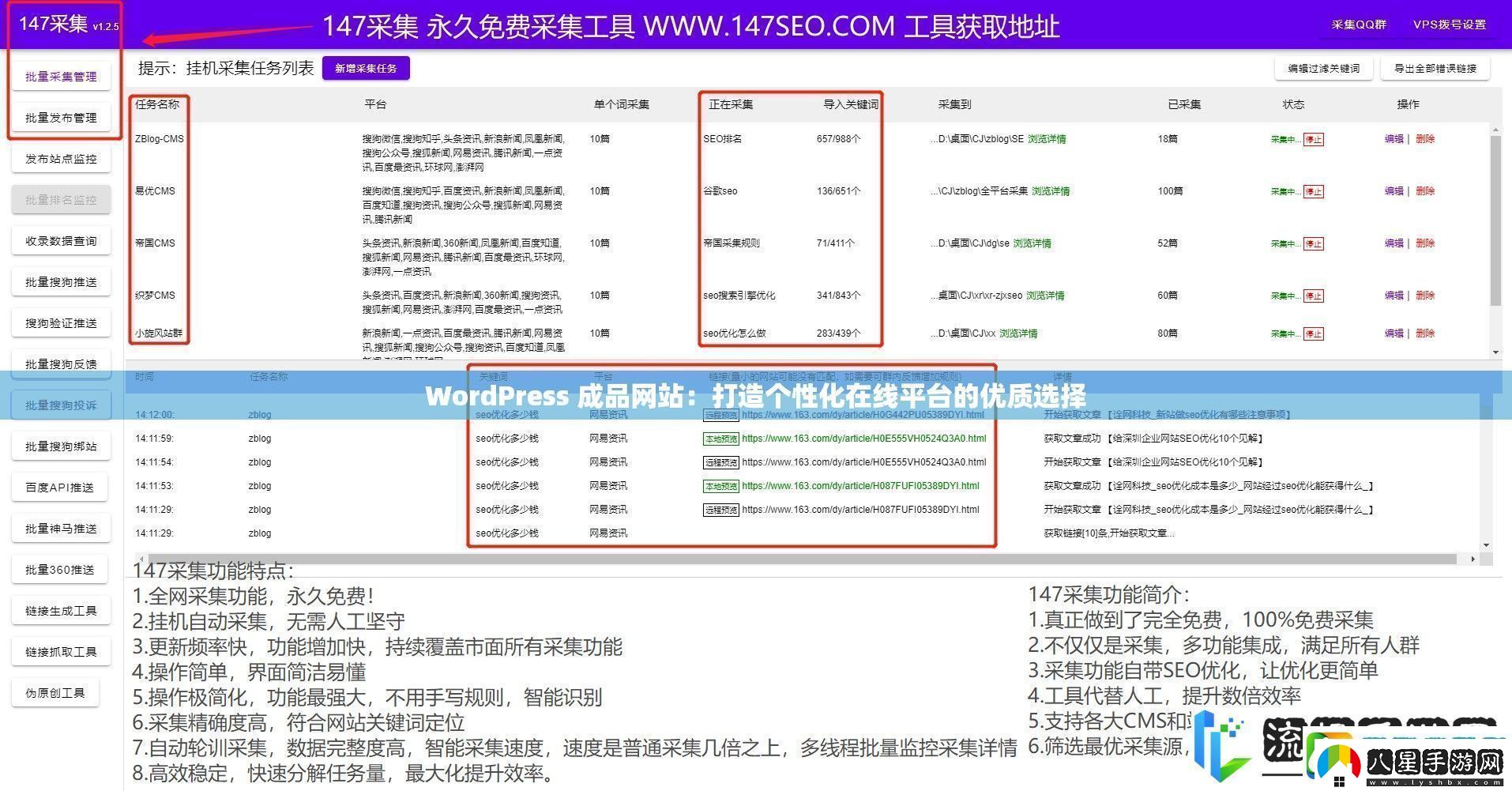Viewport: 1512px width, 791px height.
Task: Stop the 帝国CMS task with 停止
Action: pyautogui.click(x=1314, y=244)
